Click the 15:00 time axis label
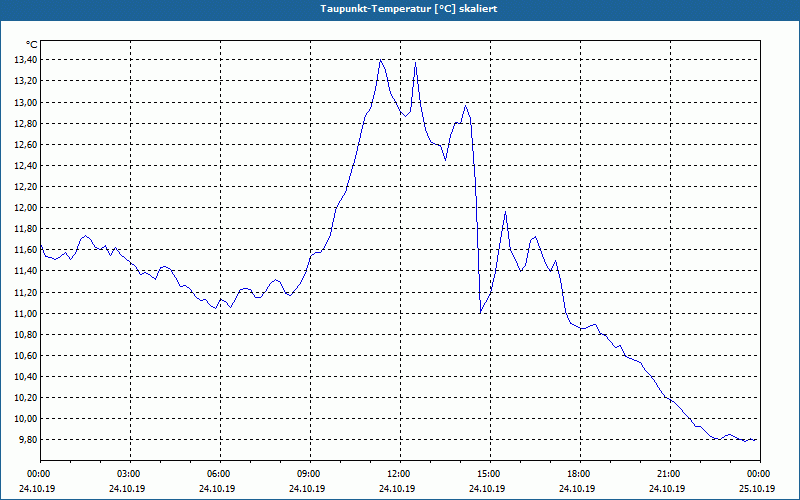Screen dimensions: 800x500 [487, 474]
